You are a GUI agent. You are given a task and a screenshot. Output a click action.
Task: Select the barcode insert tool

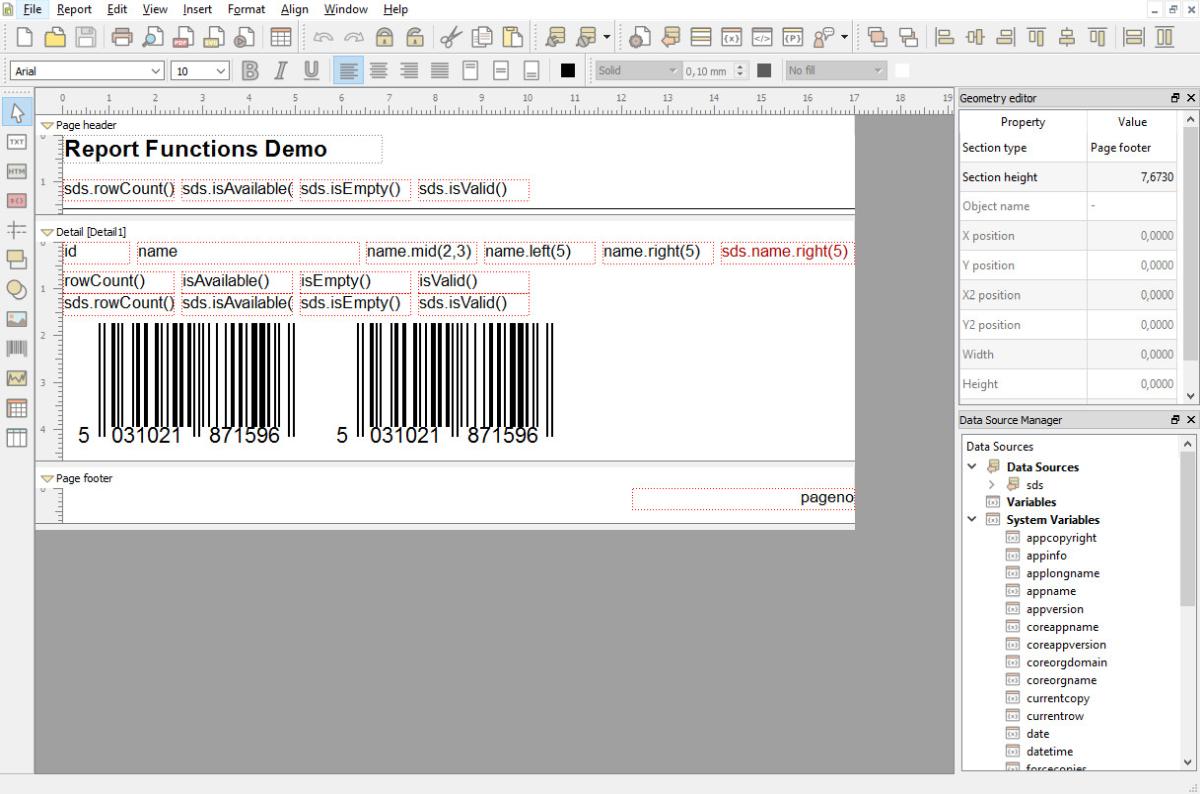[17, 348]
